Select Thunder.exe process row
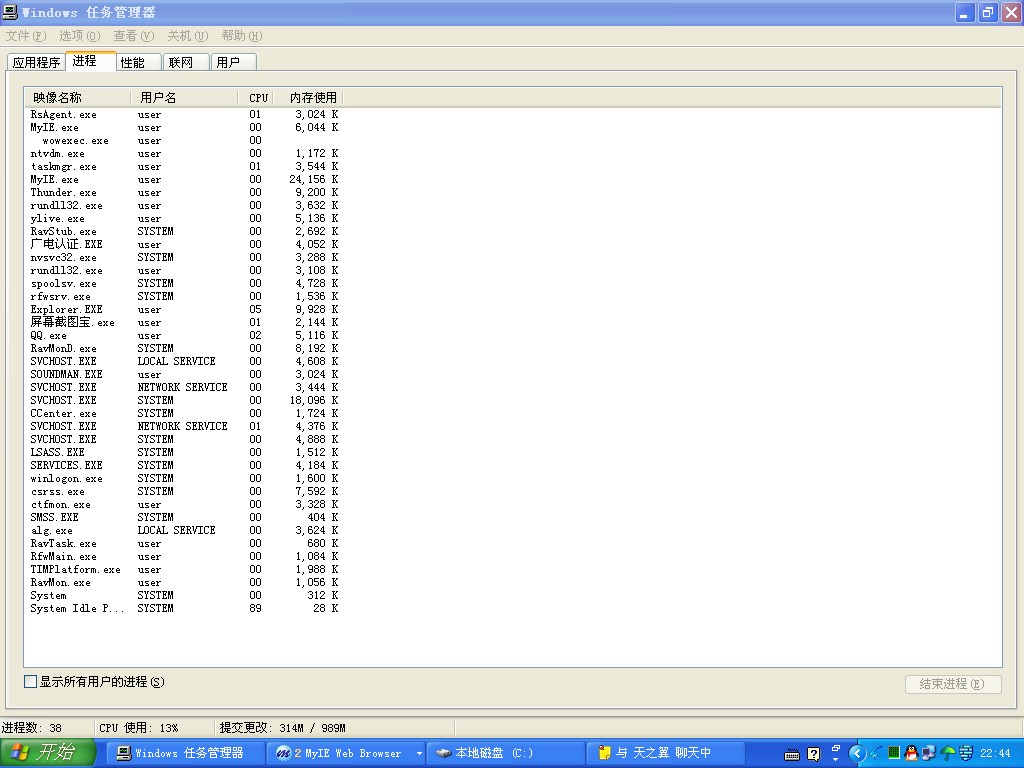Viewport: 1024px width, 768px height. point(184,193)
